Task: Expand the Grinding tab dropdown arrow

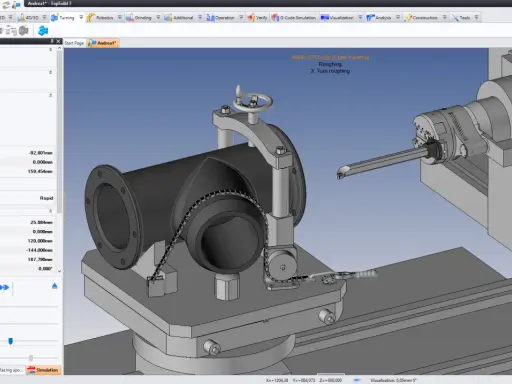Action: 158,17
